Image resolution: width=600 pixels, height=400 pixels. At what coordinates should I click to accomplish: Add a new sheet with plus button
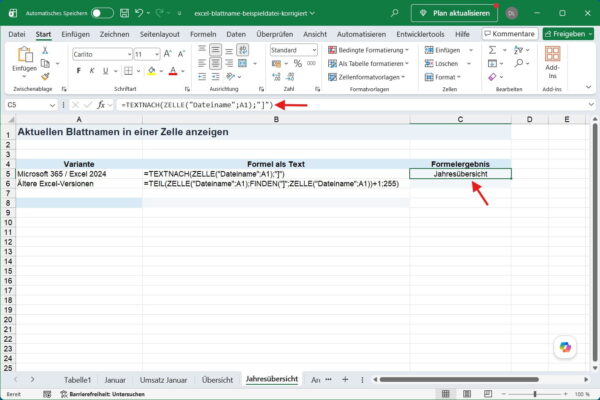point(345,379)
